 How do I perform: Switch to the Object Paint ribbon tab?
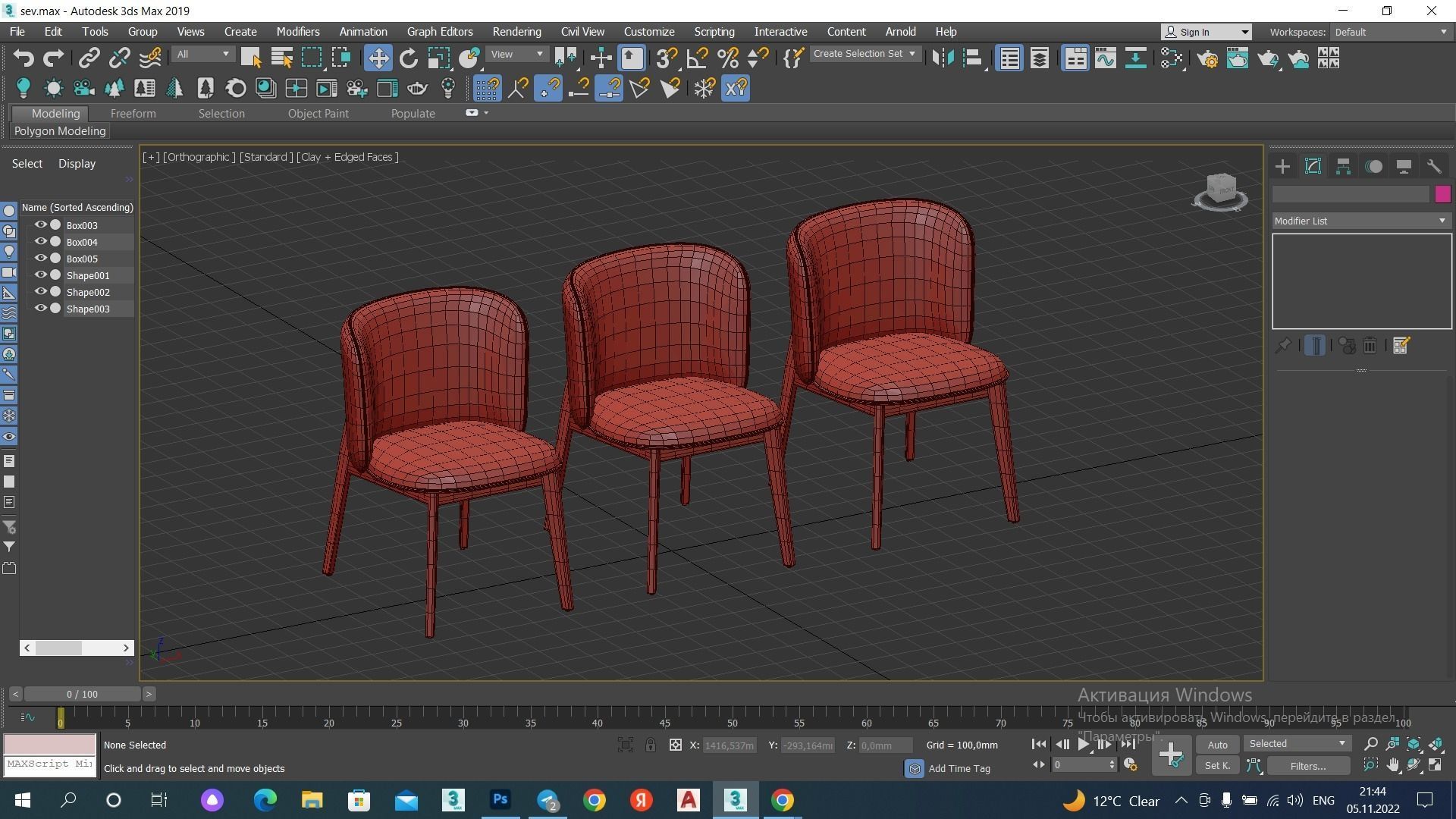tap(318, 114)
